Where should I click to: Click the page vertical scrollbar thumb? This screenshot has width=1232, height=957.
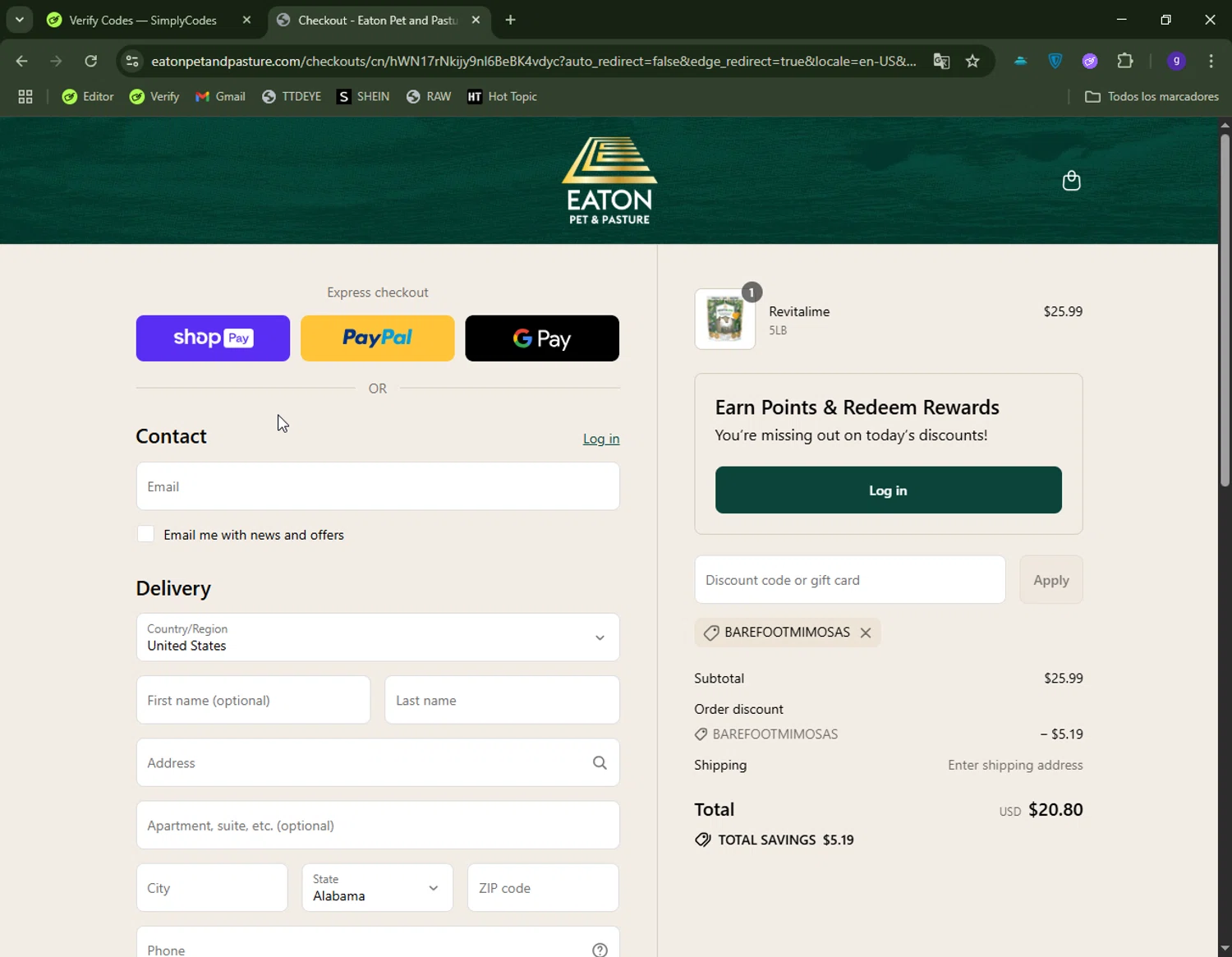click(x=1225, y=311)
